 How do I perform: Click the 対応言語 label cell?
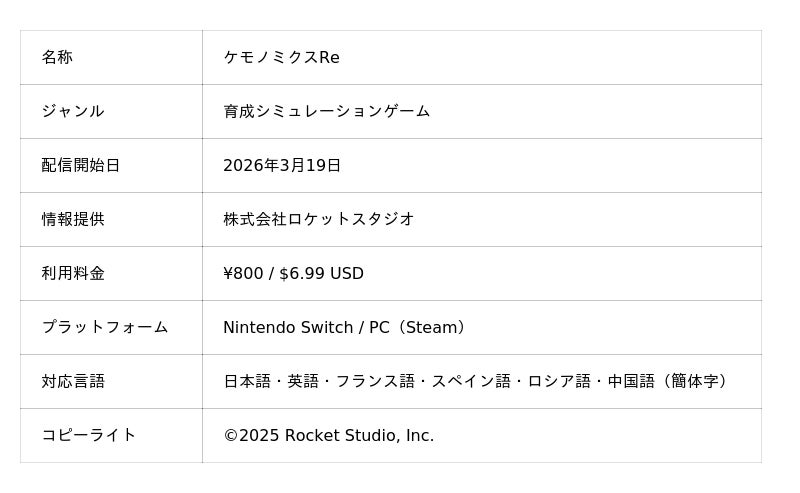(72, 382)
